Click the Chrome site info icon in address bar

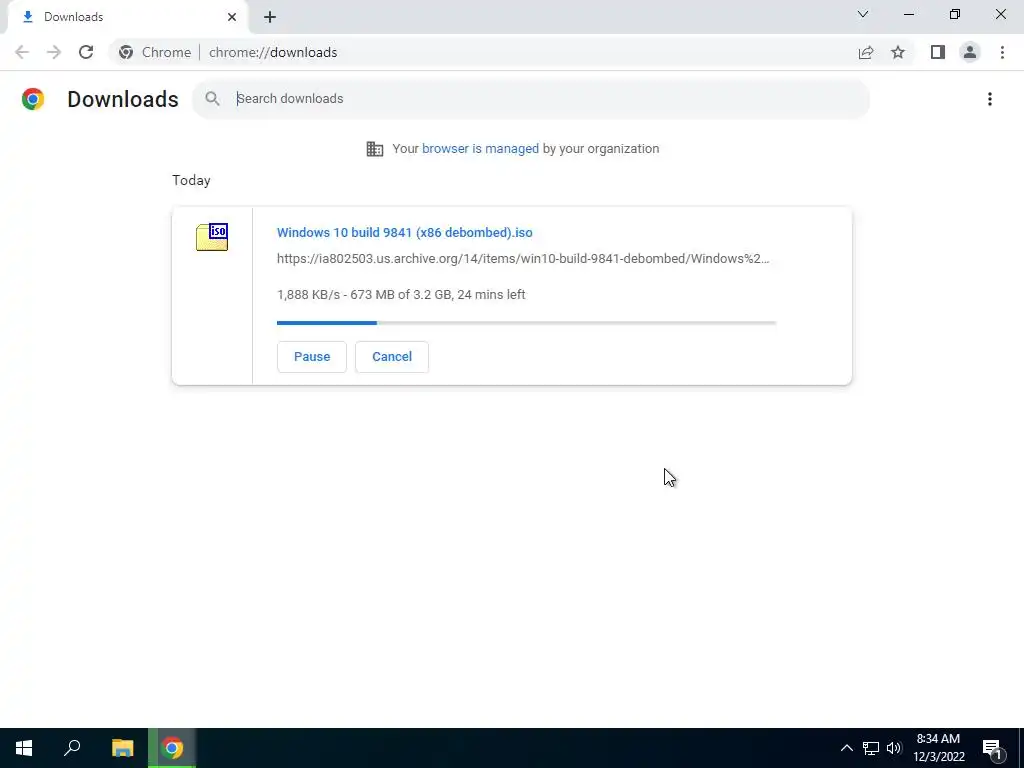pyautogui.click(x=126, y=52)
